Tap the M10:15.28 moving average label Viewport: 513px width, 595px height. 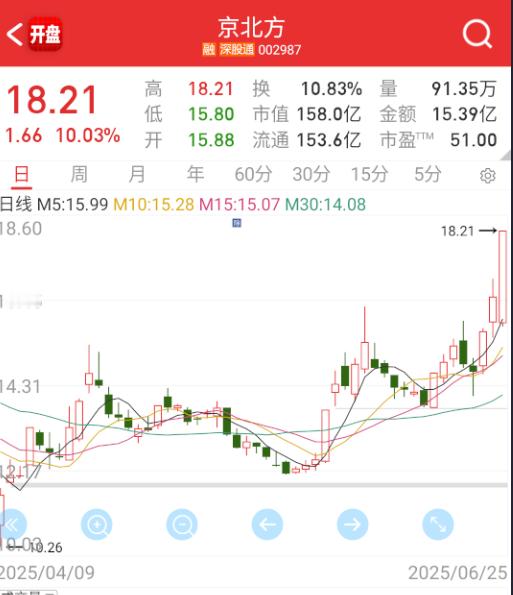(x=154, y=205)
